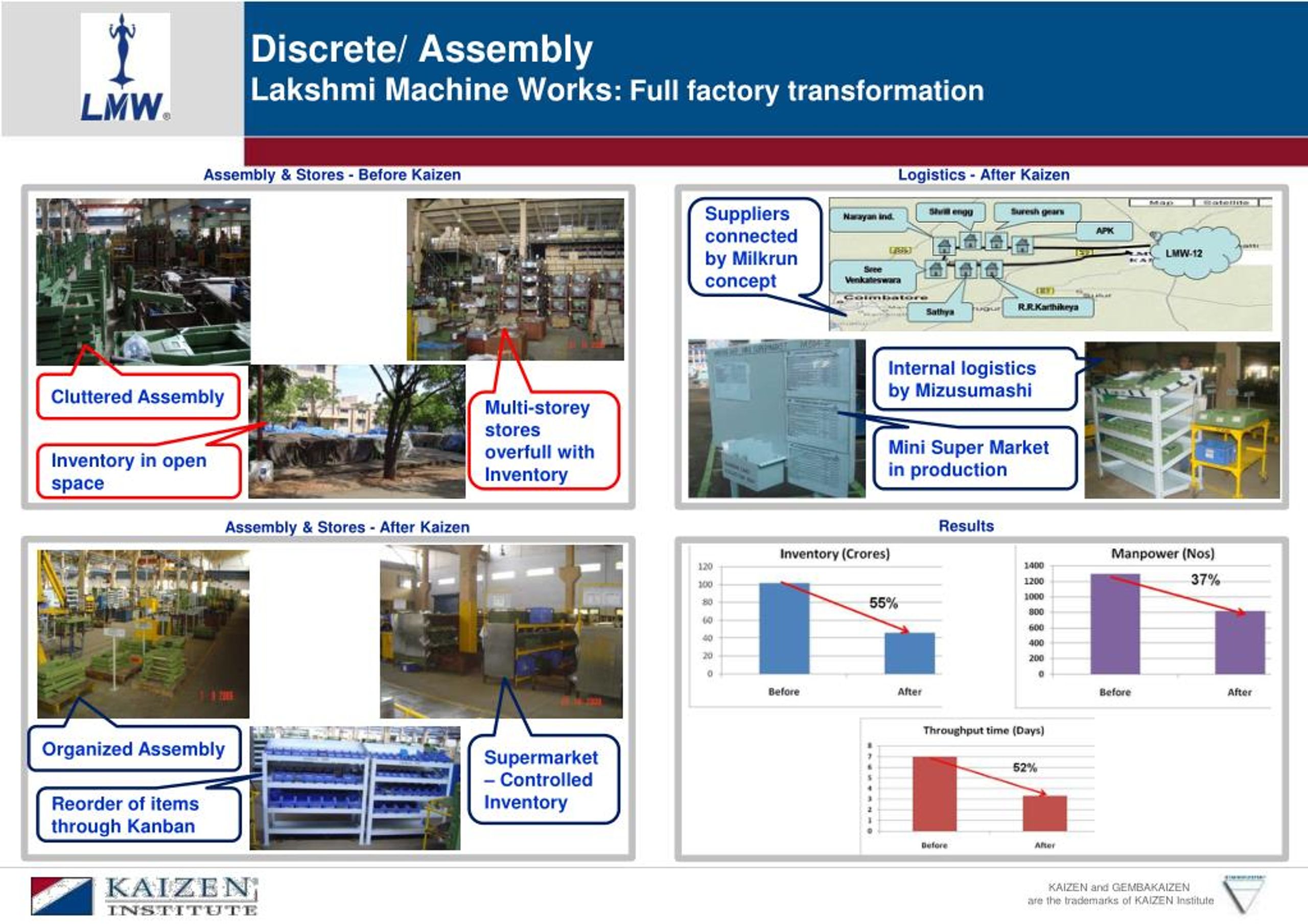Click the Suresh gears supplier label
This screenshot has width=1308, height=924.
(x=1037, y=212)
